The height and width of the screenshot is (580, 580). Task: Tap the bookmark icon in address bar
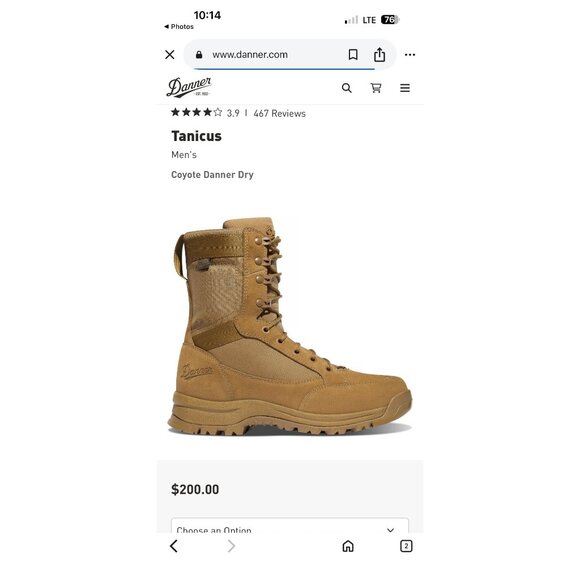353,55
